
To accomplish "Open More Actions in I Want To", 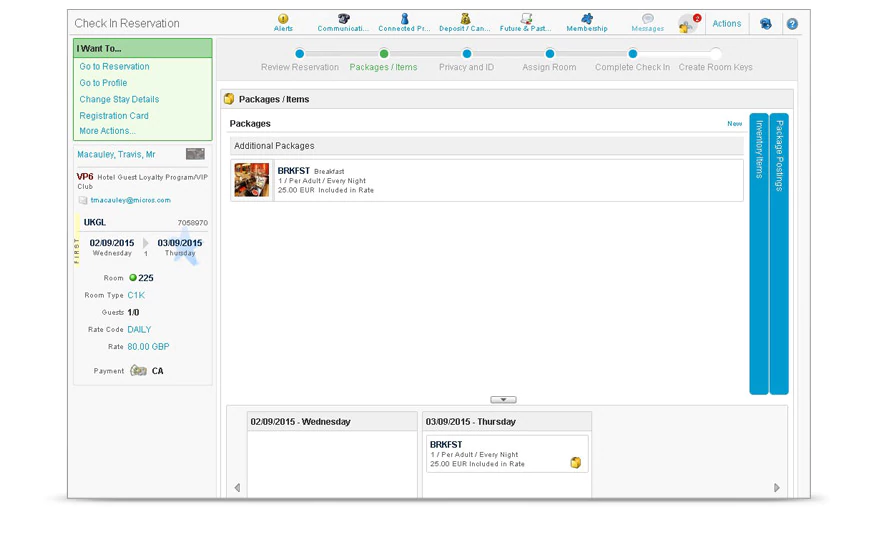I will coord(107,131).
